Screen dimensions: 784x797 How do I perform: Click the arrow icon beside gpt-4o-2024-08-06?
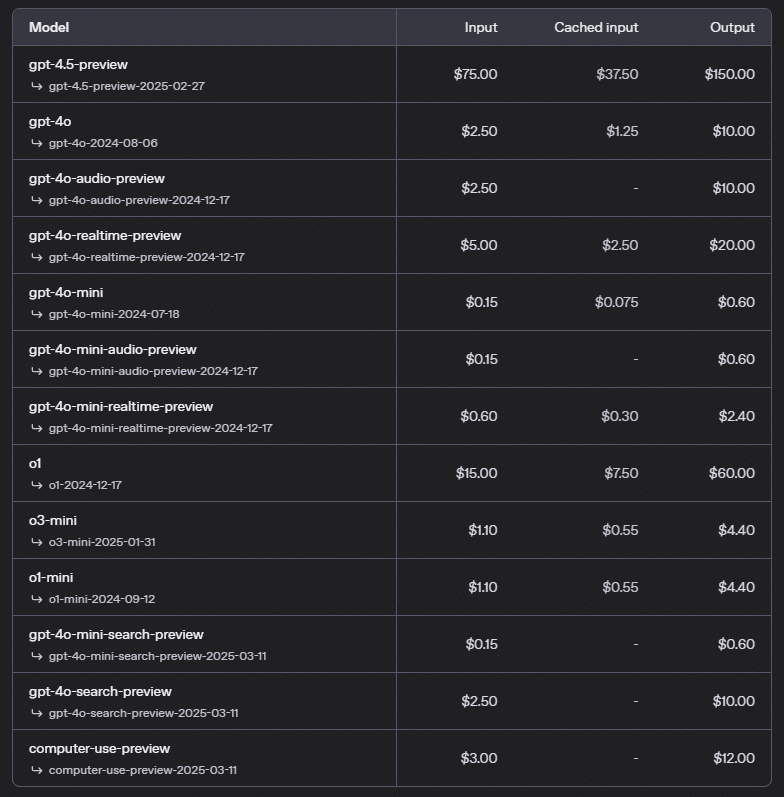(x=37, y=143)
